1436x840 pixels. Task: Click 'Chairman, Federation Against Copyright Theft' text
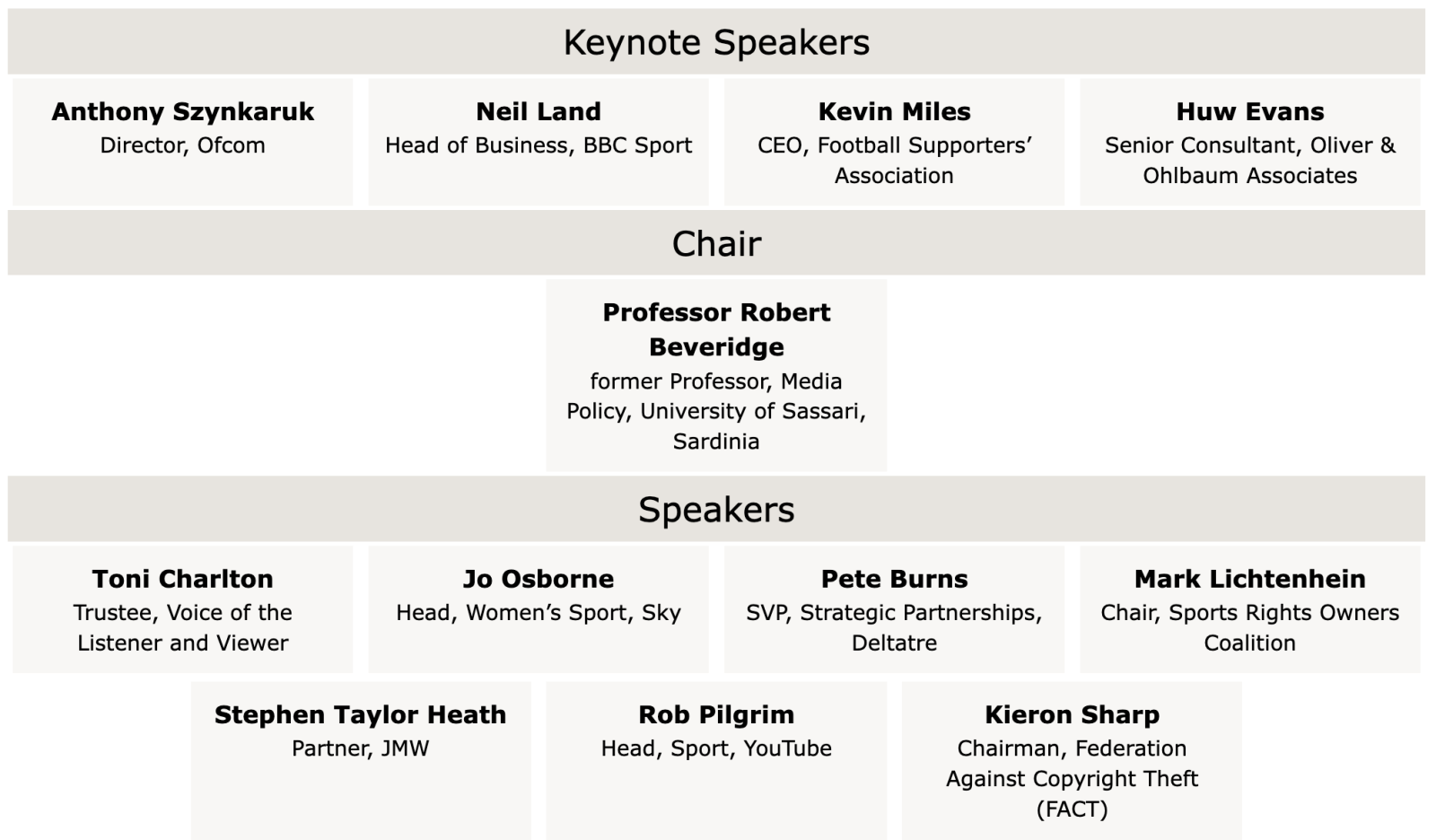pos(1072,764)
